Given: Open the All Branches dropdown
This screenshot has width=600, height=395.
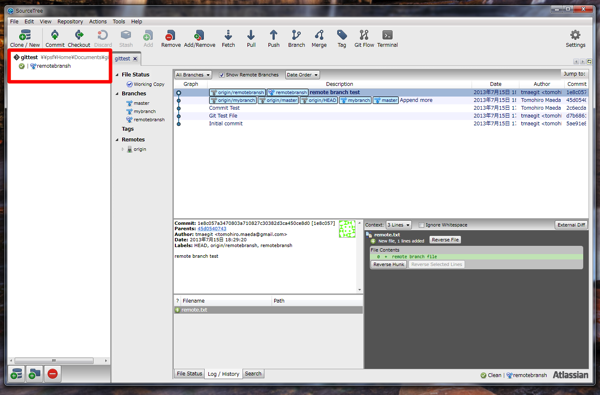Looking at the screenshot, I should (193, 75).
